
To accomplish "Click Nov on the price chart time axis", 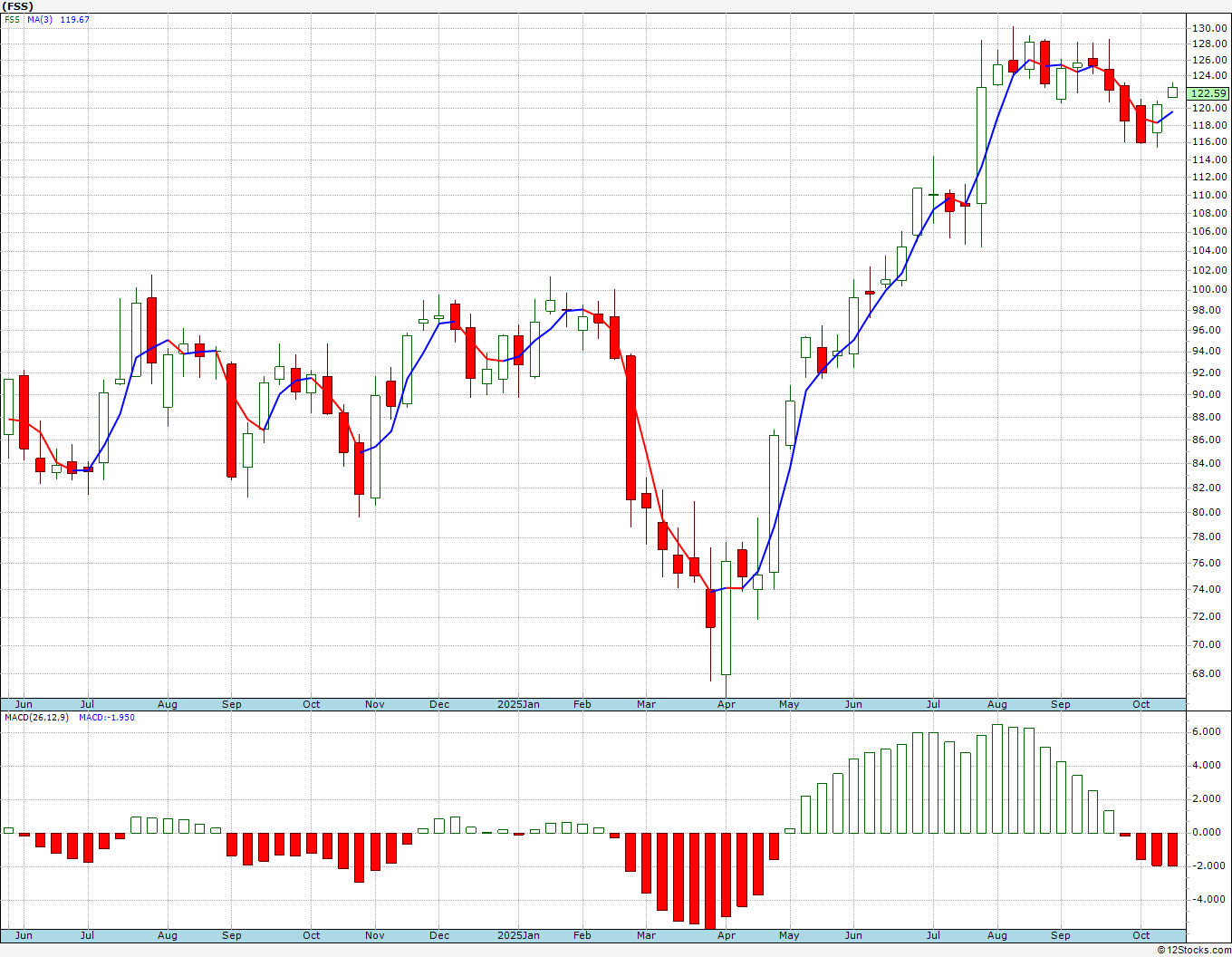I will click(x=375, y=704).
